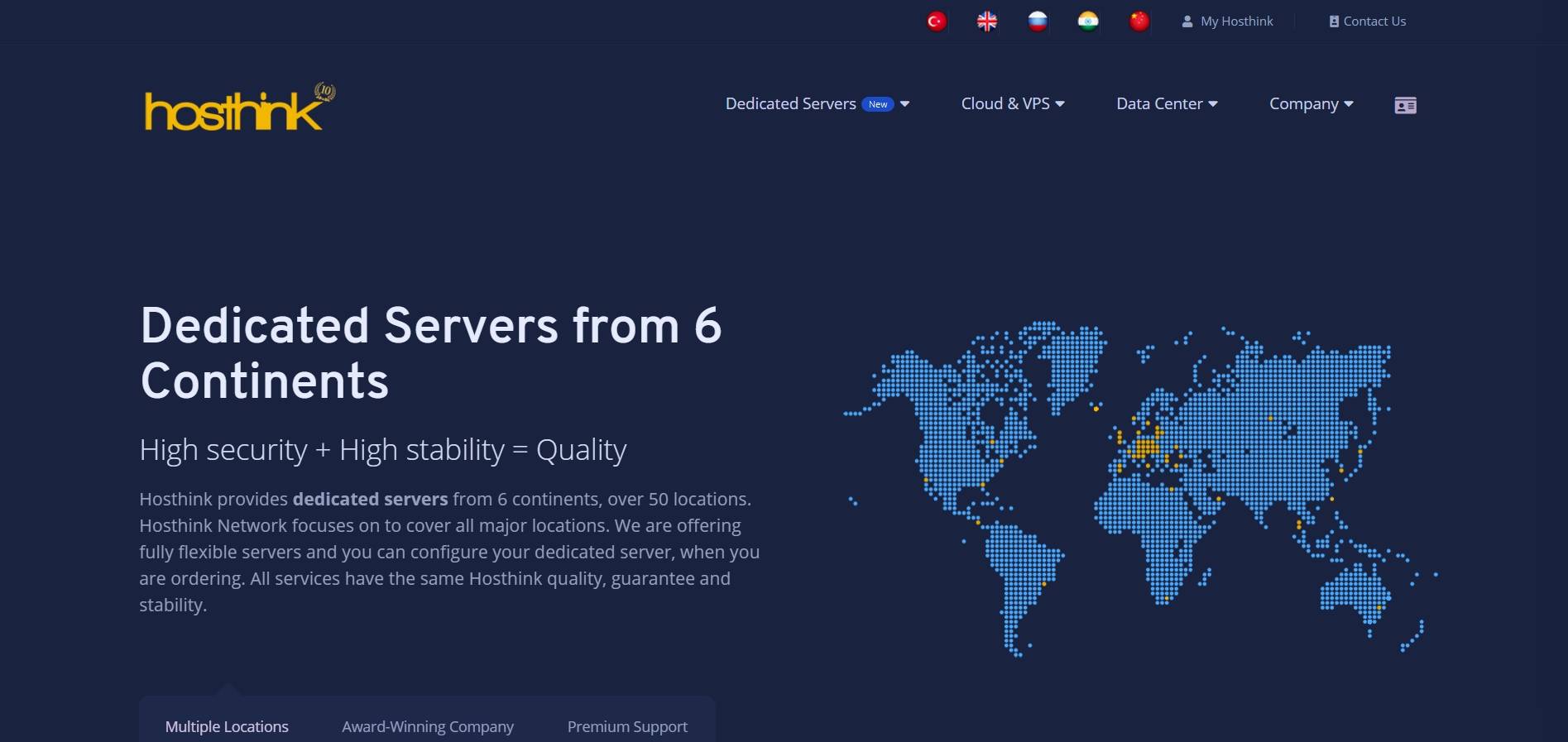
Task: Expand the Data Center menu
Action: pos(1167,103)
